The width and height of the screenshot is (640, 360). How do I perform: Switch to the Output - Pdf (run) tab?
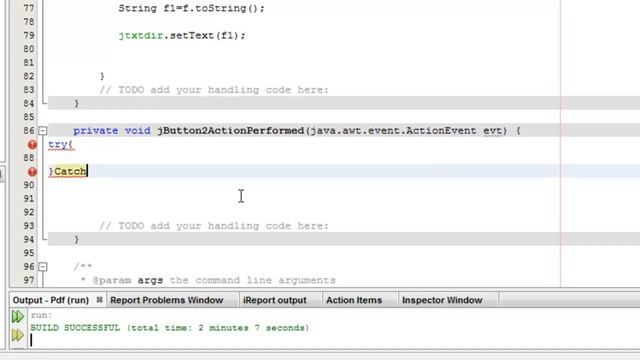pos(51,300)
